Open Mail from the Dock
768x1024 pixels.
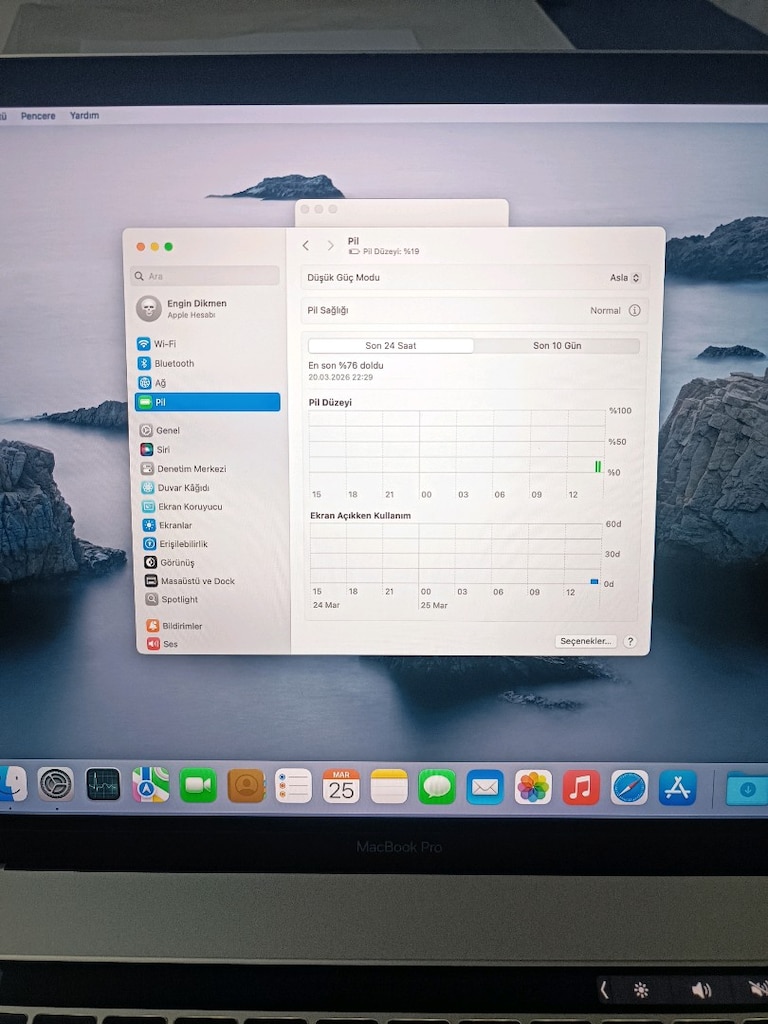pyautogui.click(x=485, y=787)
